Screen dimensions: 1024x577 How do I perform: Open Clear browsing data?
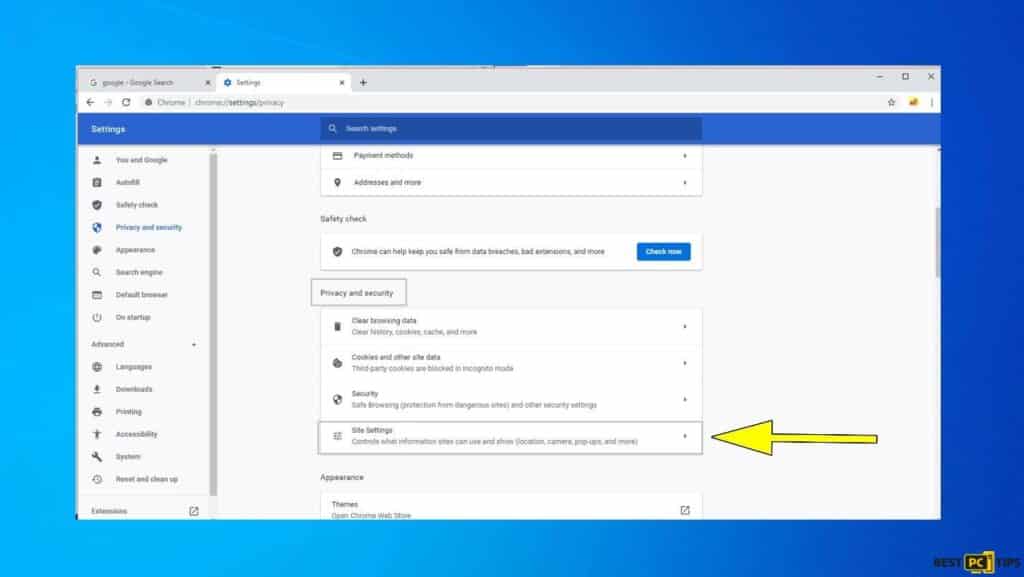(x=511, y=326)
